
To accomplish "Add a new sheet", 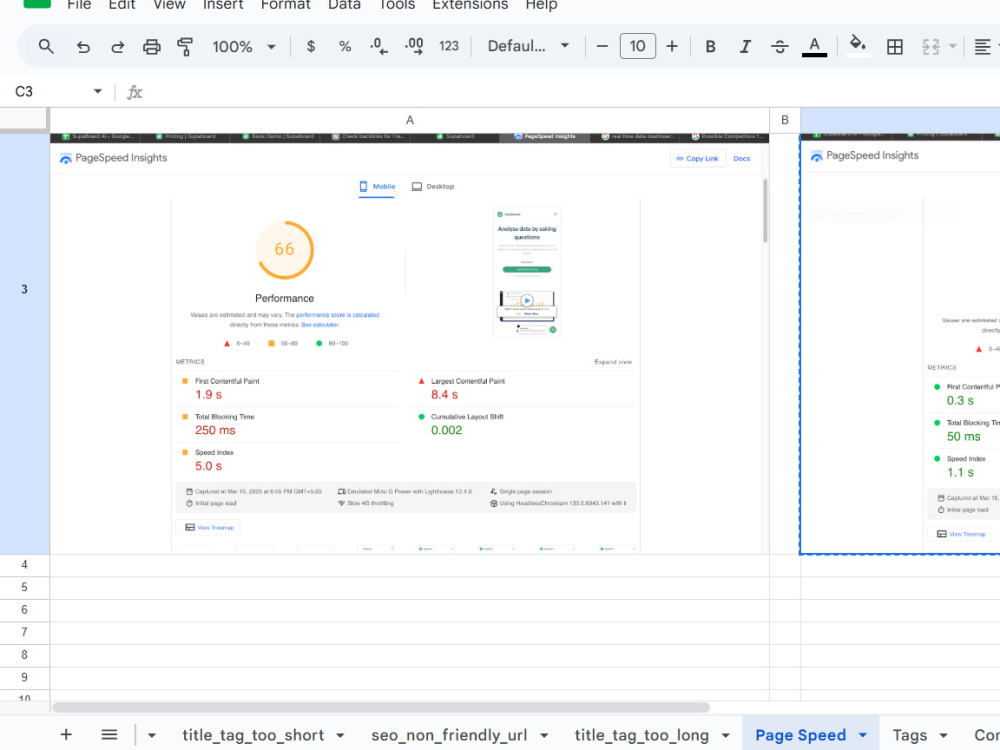I will 66,735.
